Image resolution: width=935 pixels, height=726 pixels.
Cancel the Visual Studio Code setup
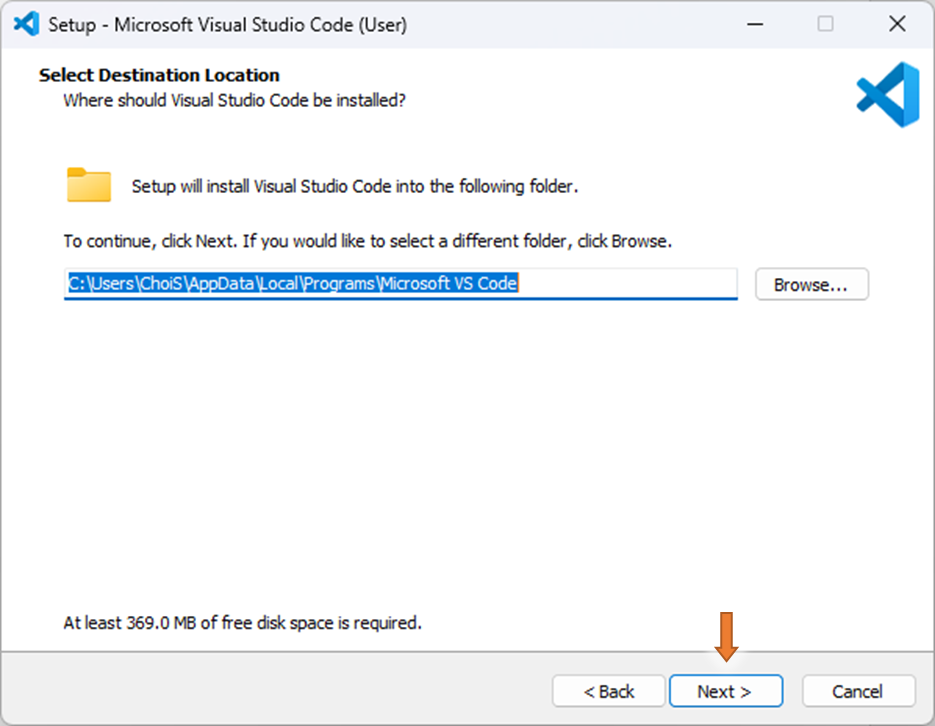(858, 691)
